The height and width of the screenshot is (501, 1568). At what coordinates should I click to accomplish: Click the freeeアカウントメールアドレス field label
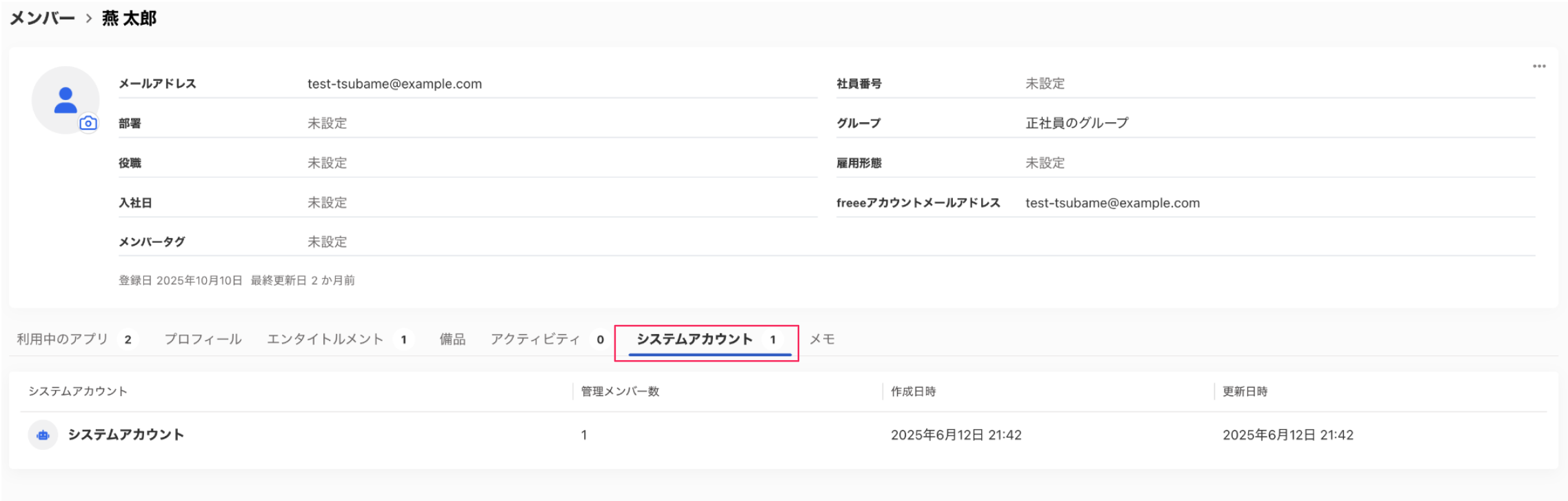(918, 203)
